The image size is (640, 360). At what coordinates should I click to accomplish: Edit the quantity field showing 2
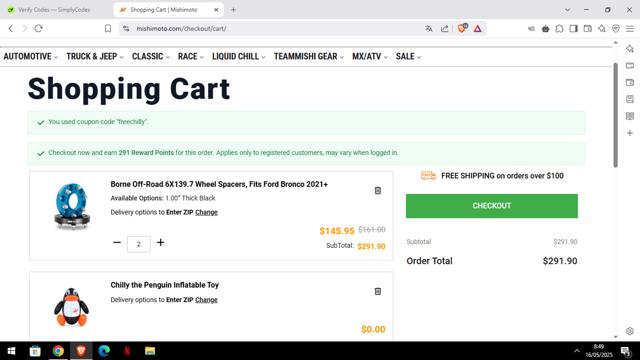coord(139,244)
